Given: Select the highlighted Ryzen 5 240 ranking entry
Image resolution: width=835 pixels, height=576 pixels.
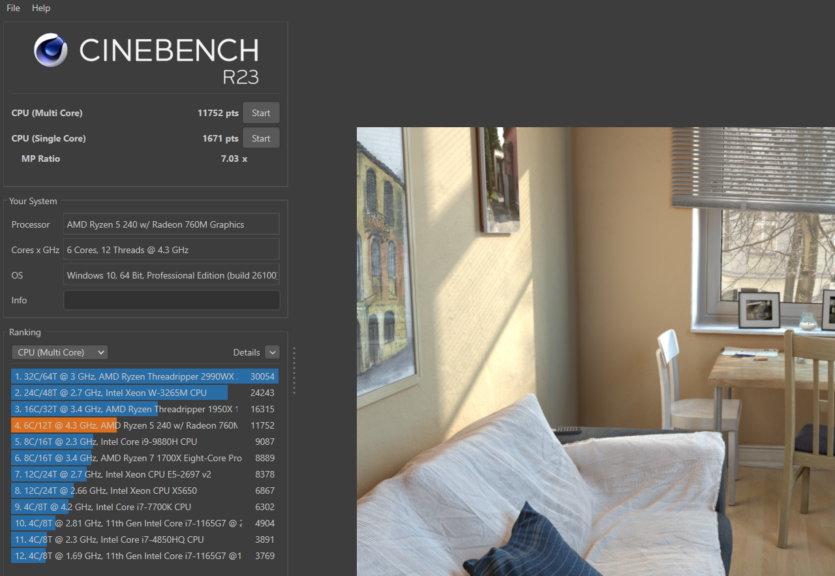Looking at the screenshot, I should pyautogui.click(x=144, y=425).
